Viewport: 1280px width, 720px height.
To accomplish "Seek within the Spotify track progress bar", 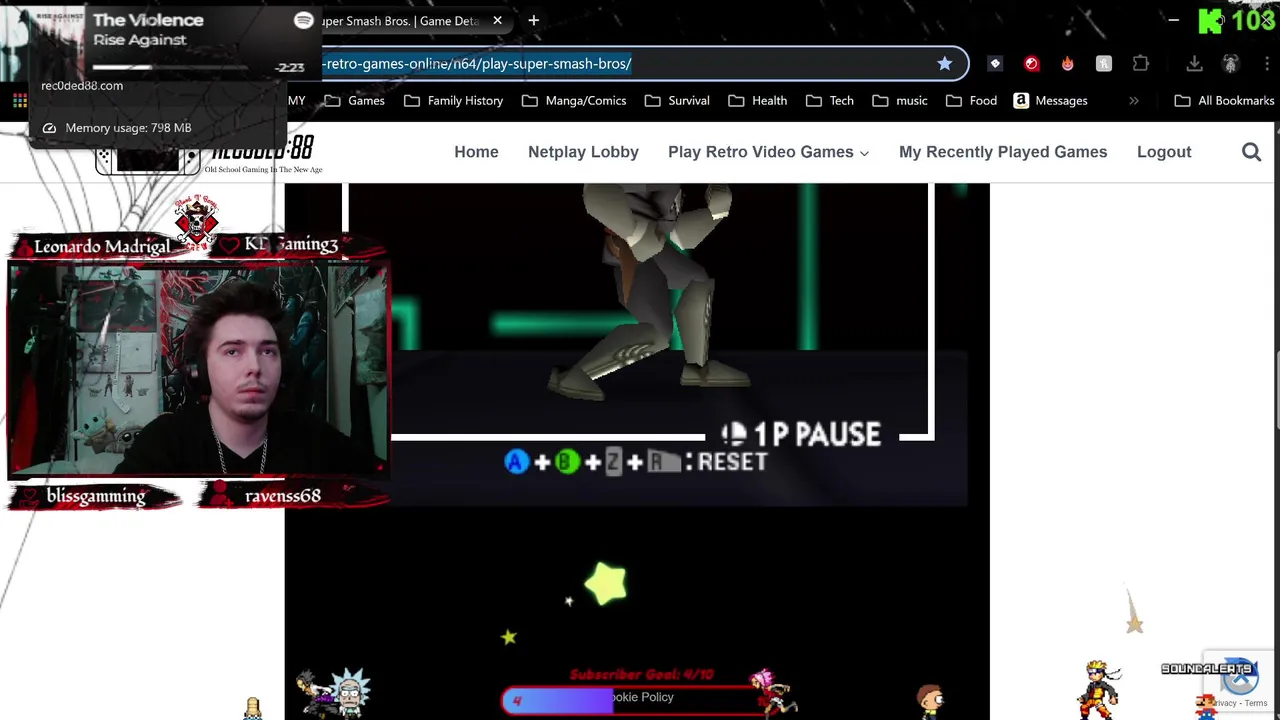I will [170, 67].
